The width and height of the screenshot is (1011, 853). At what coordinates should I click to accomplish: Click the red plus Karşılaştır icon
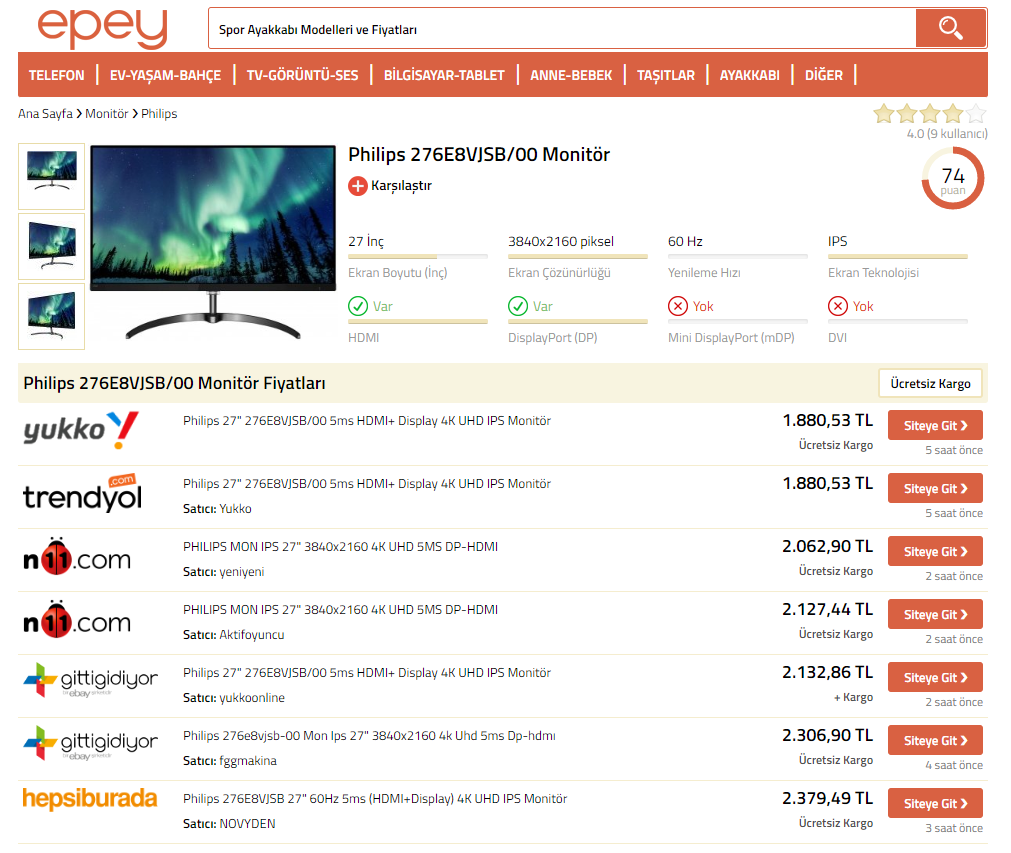(358, 186)
